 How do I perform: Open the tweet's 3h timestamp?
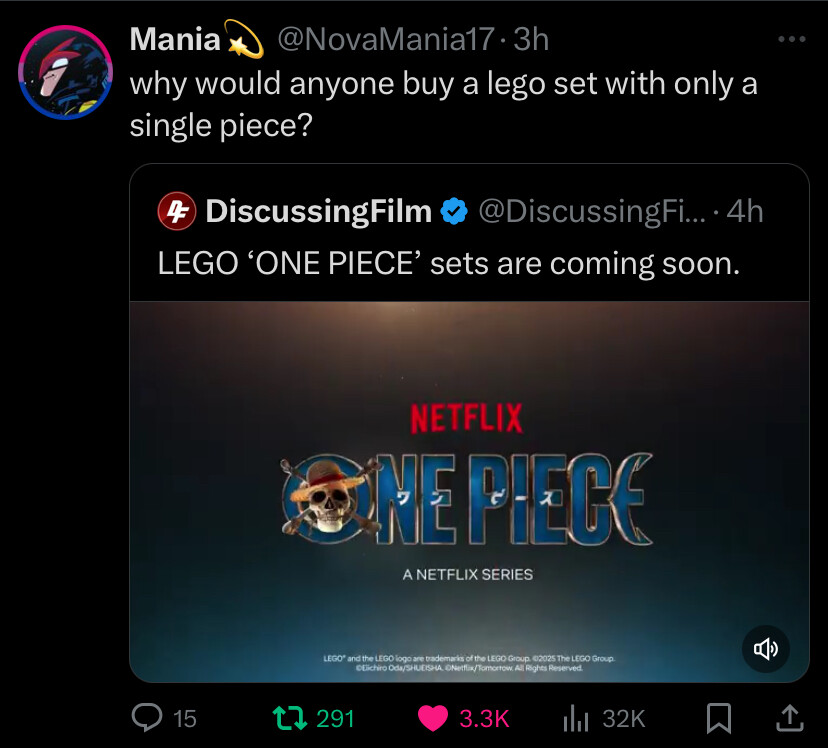tap(531, 40)
